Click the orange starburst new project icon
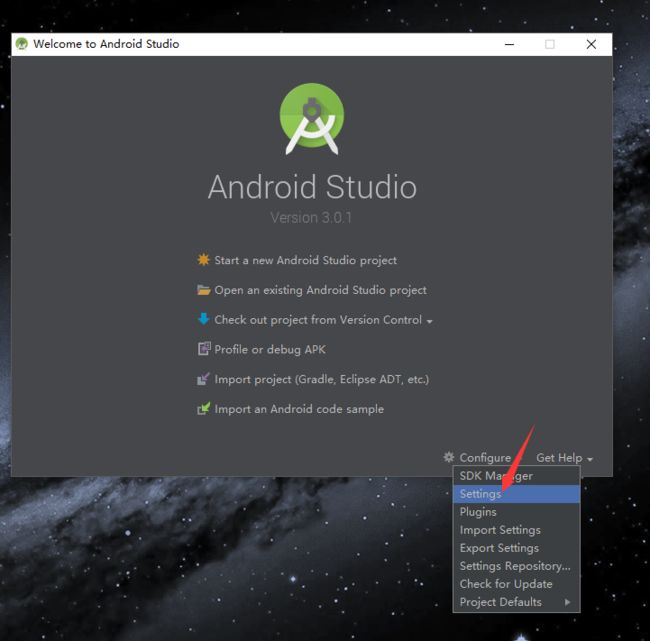Image resolution: width=650 pixels, height=641 pixels. click(204, 260)
